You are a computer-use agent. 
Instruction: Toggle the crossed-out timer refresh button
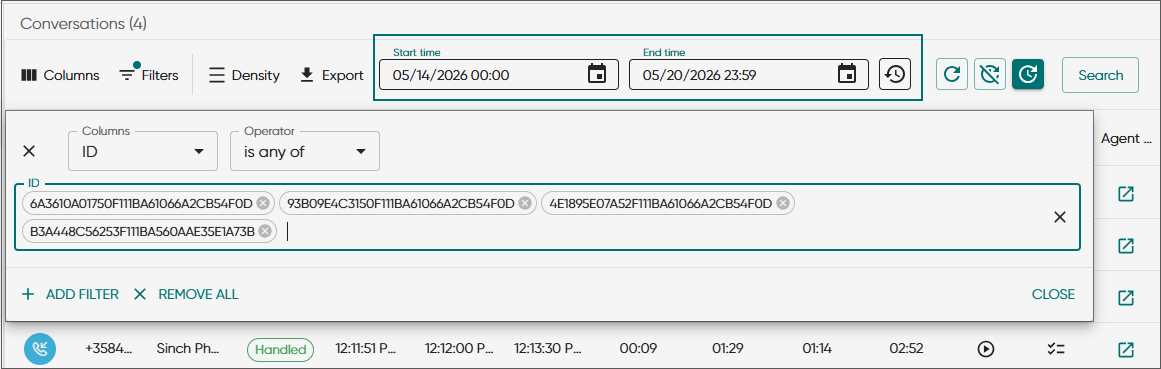(x=989, y=74)
